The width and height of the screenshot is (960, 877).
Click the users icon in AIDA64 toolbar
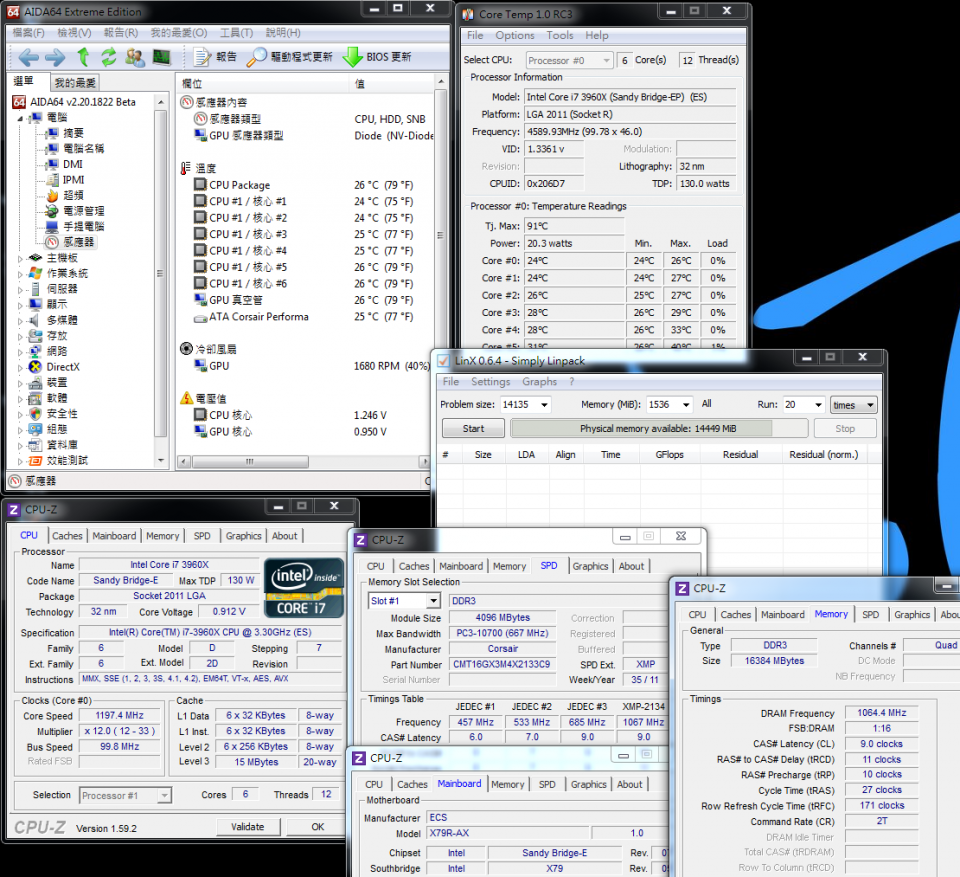(134, 57)
